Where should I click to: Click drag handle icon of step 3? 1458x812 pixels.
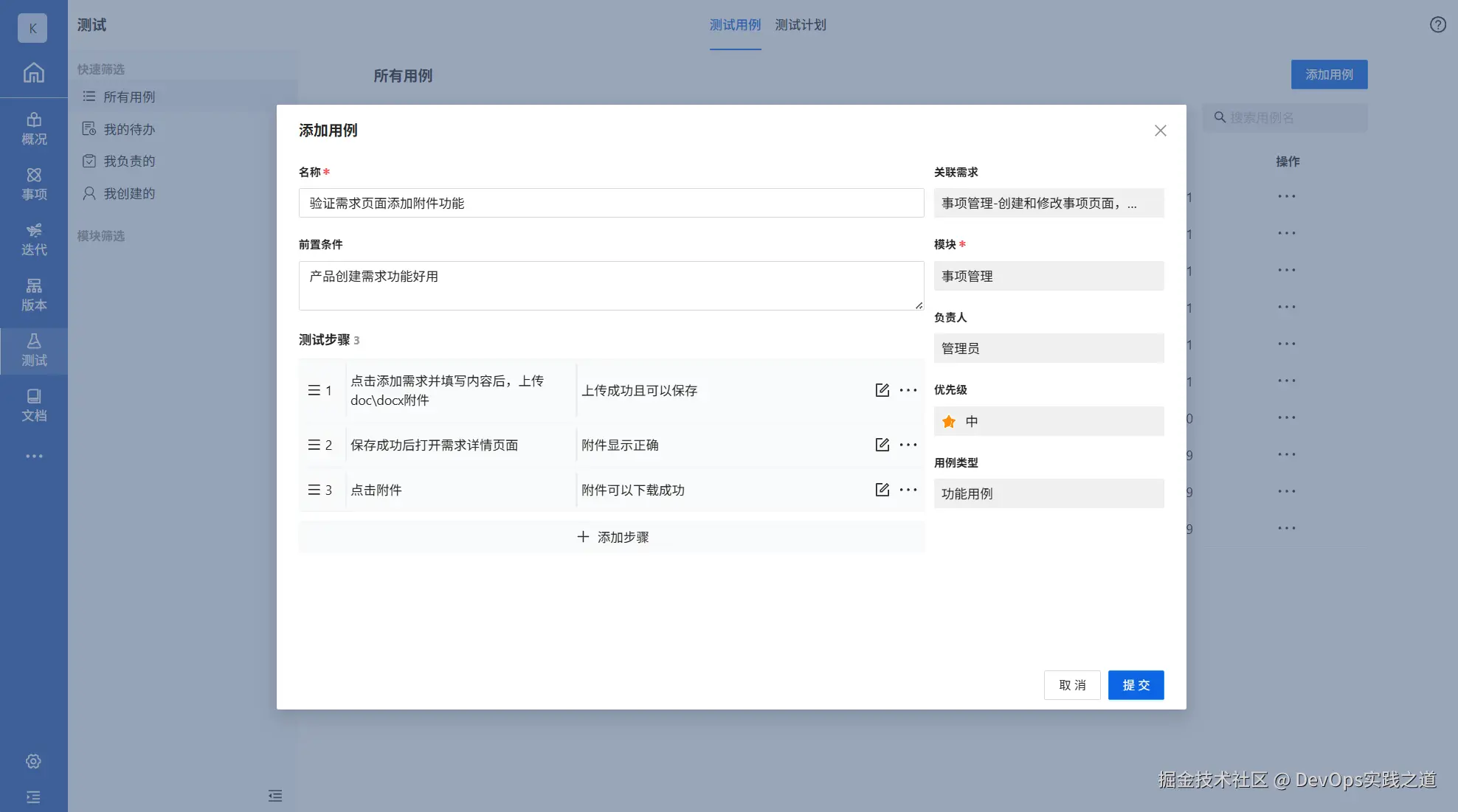click(314, 490)
